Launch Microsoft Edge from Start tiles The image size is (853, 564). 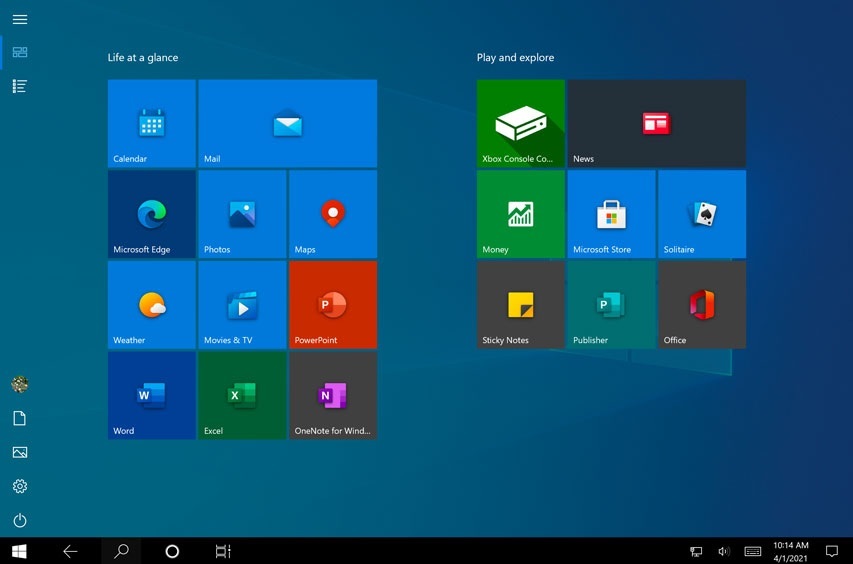(151, 214)
